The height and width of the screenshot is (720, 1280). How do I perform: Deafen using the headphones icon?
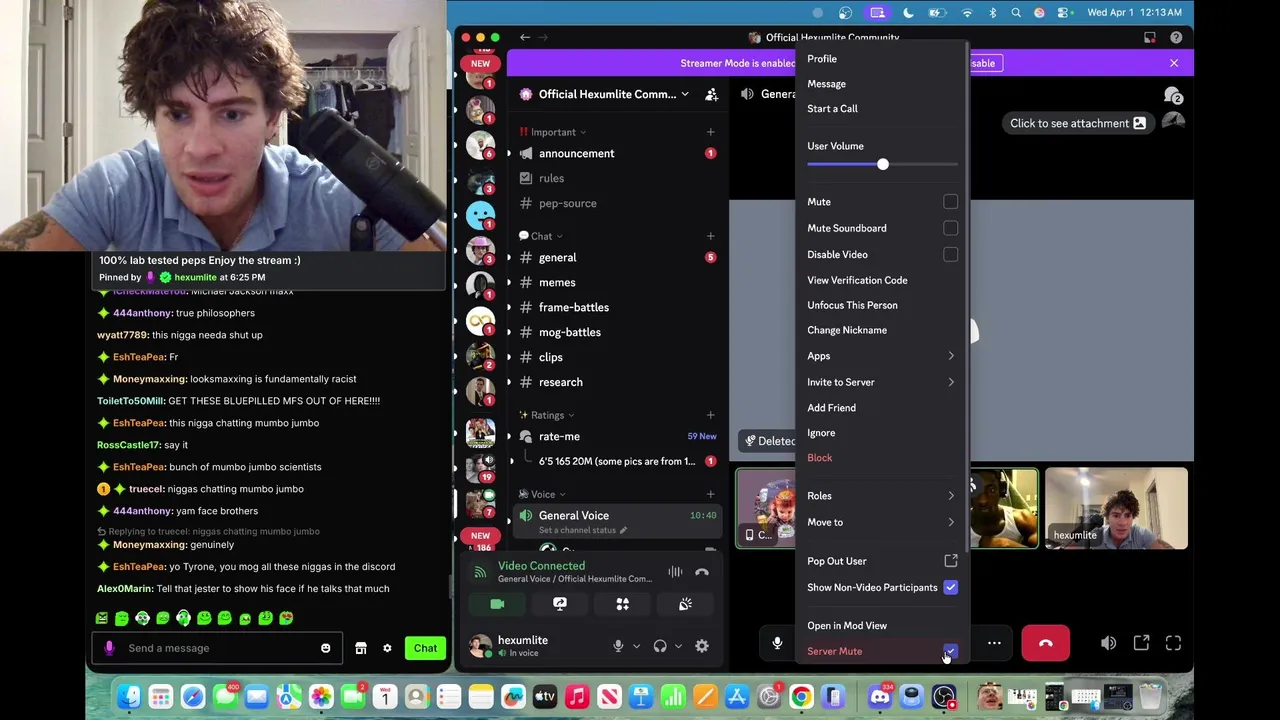(x=660, y=646)
